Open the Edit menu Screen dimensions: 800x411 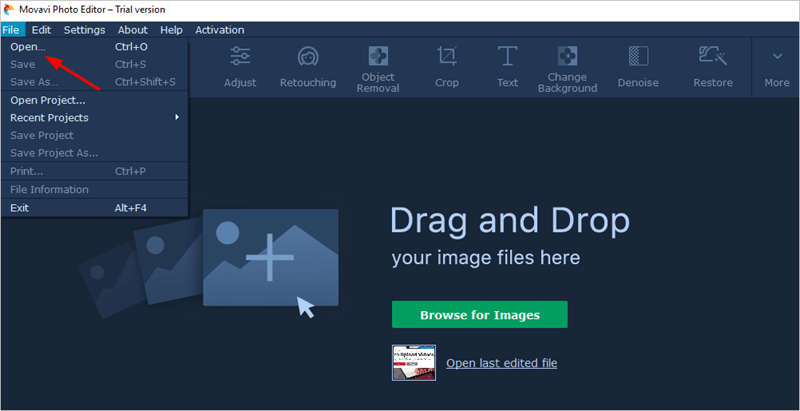click(x=41, y=30)
